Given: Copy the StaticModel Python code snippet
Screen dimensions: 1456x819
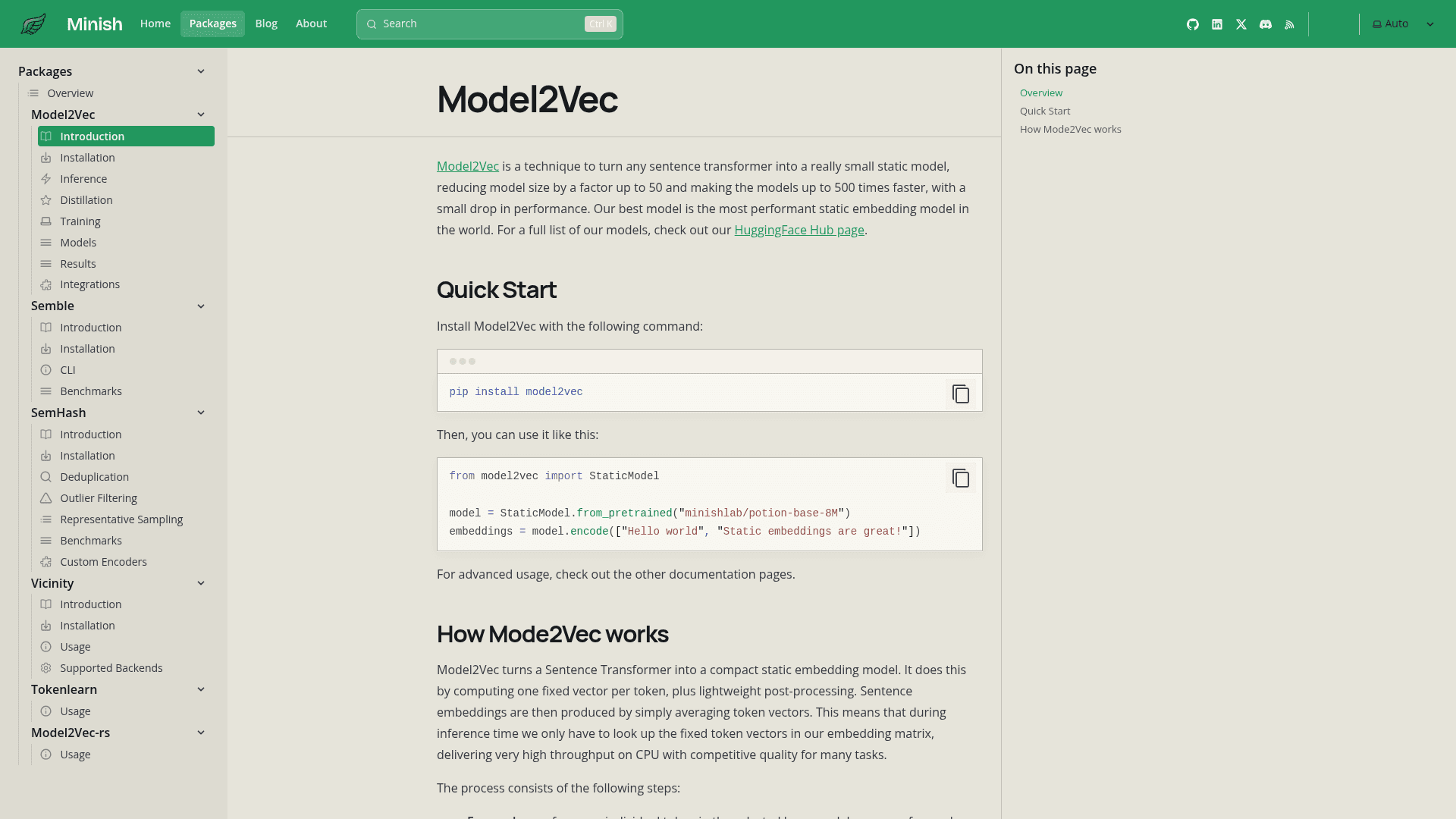Looking at the screenshot, I should coord(961,479).
